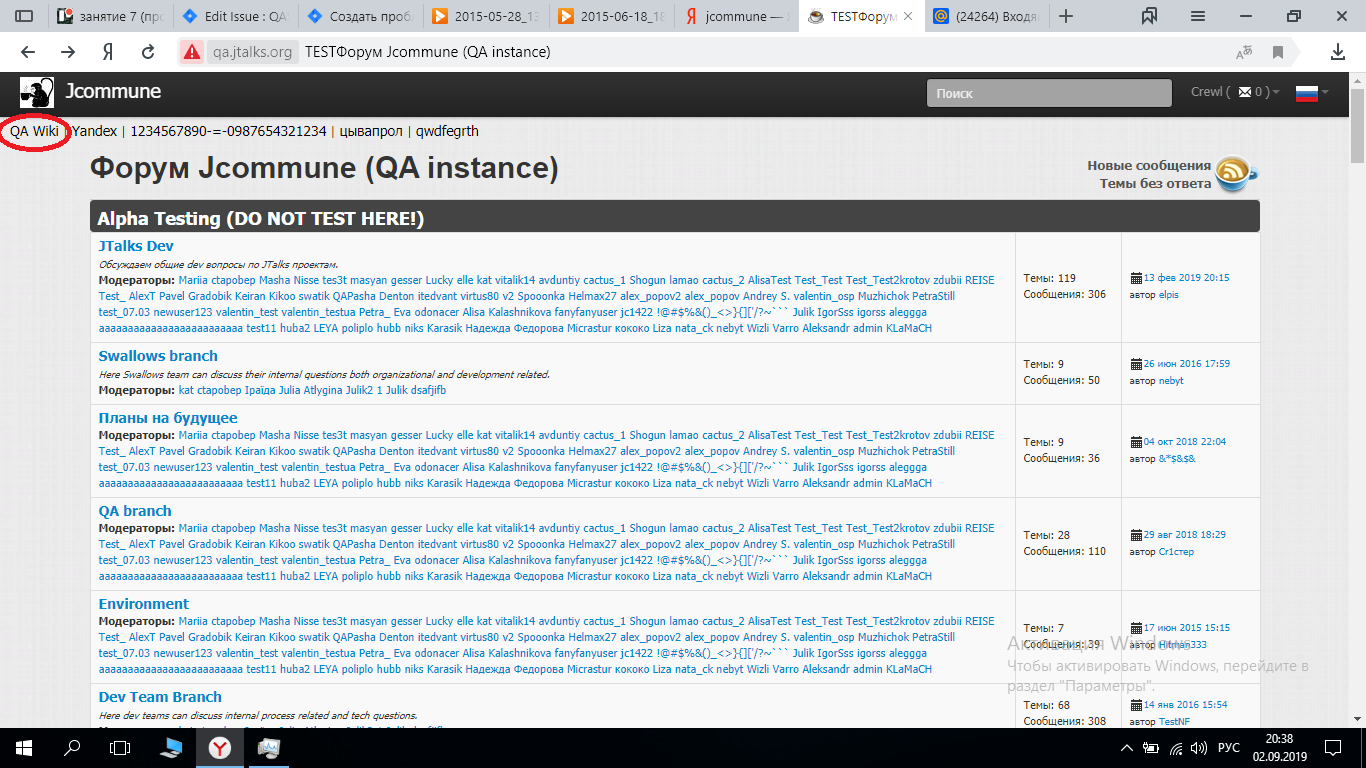Open the Environment branch
This screenshot has height=768, width=1366.
pos(143,604)
